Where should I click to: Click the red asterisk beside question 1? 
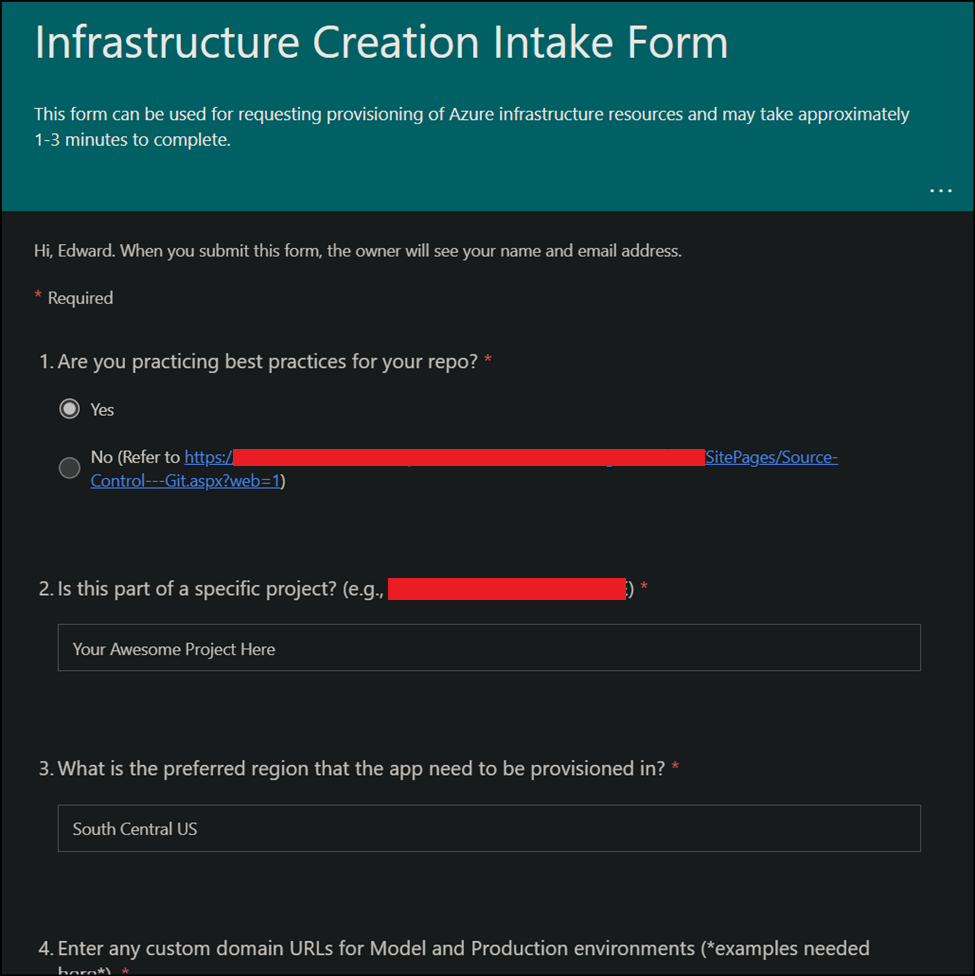[x=488, y=361]
